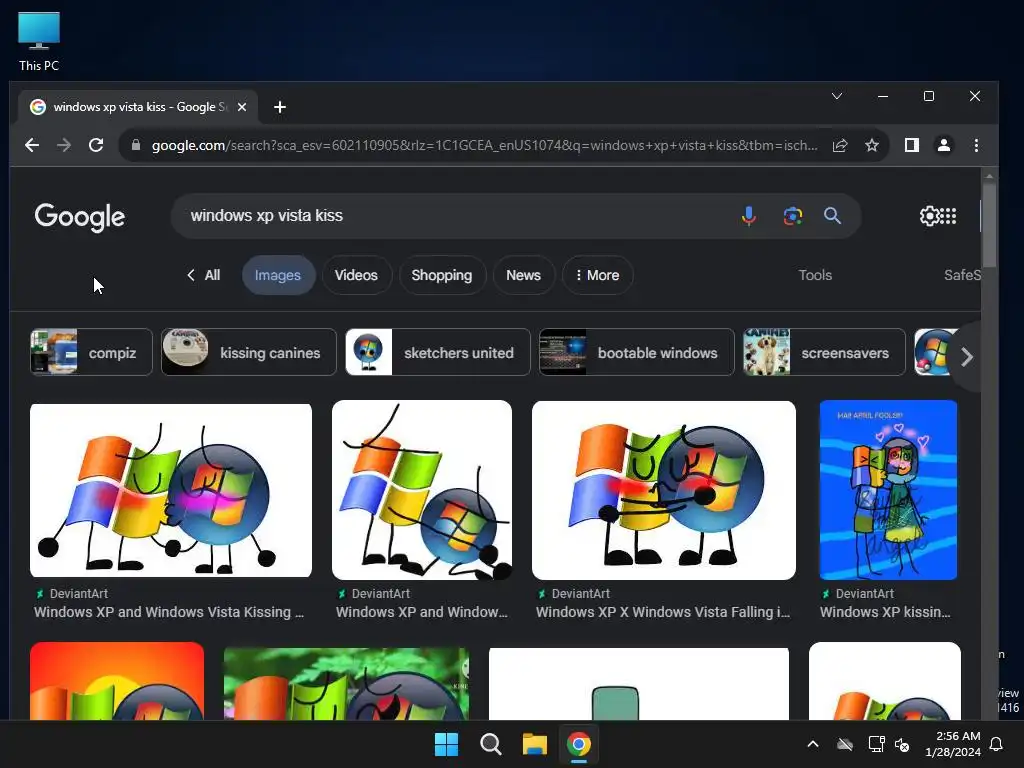Open File Explorer from taskbar
Screen dimensions: 1024x768
pos(534,744)
